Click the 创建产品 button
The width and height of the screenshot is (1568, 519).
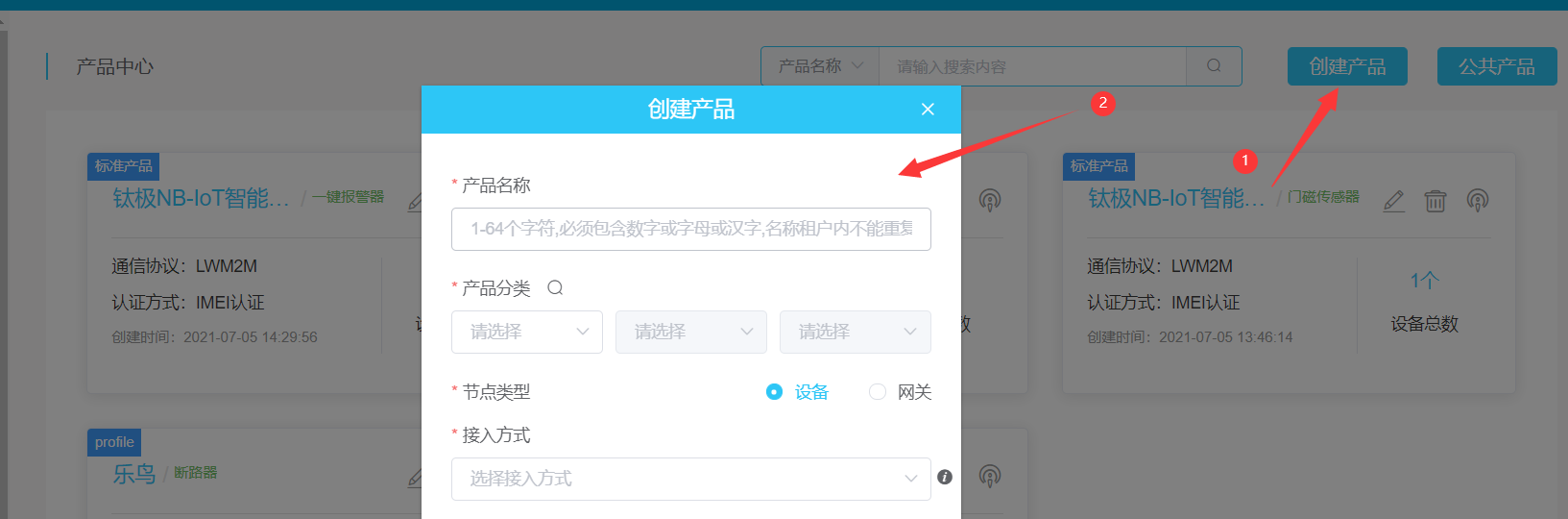tap(1347, 66)
